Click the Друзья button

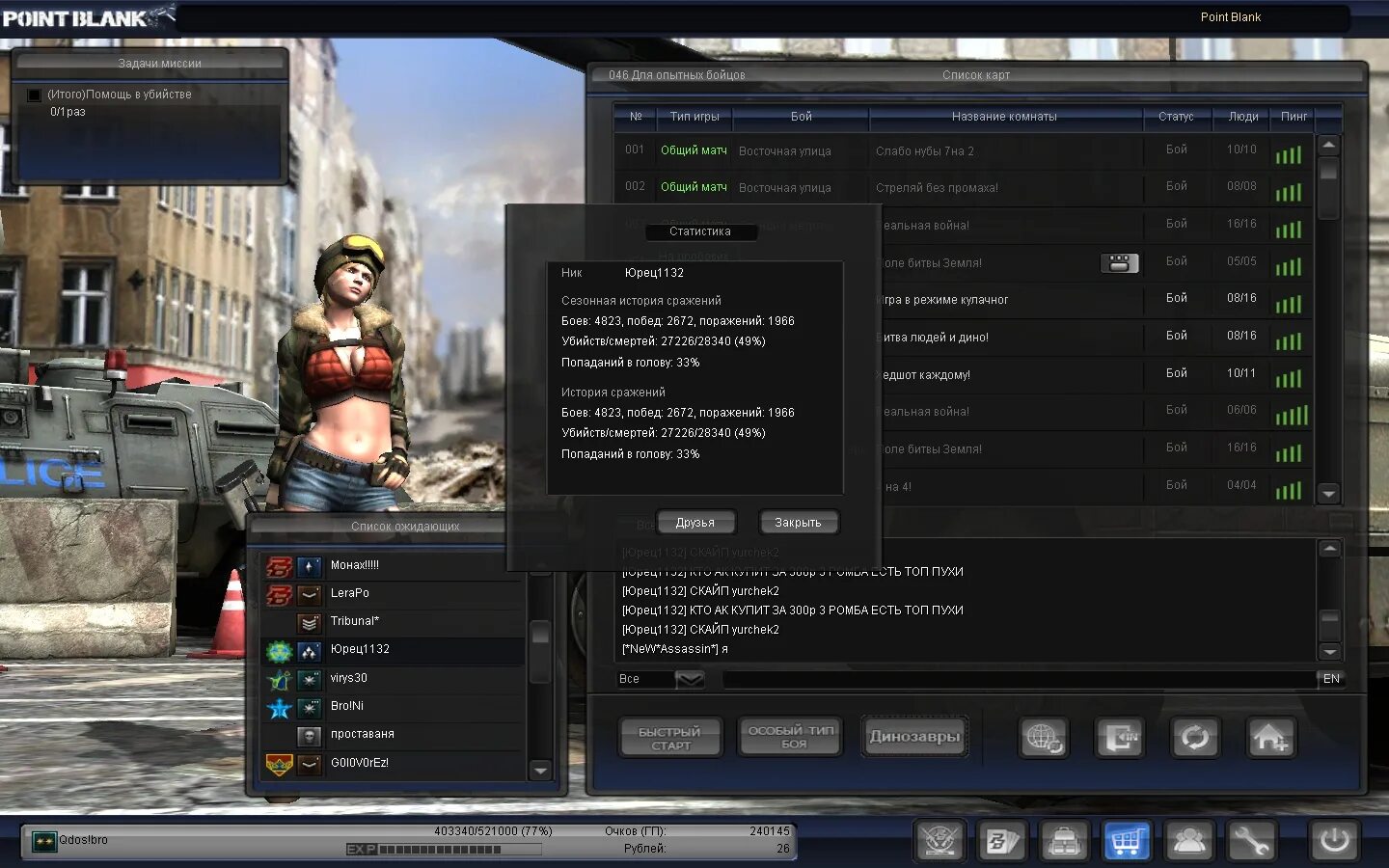[x=695, y=523]
